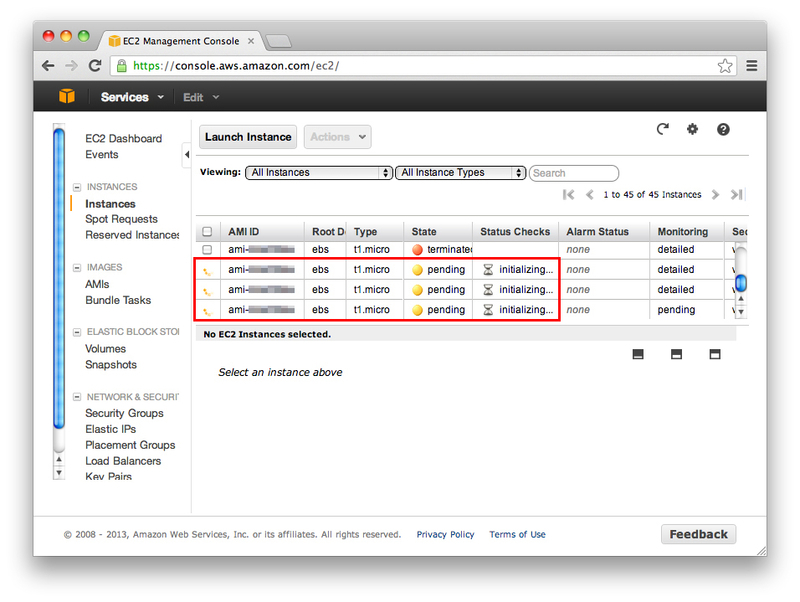800x602 pixels.
Task: Open Security Groups in sidebar
Action: pyautogui.click(x=124, y=413)
